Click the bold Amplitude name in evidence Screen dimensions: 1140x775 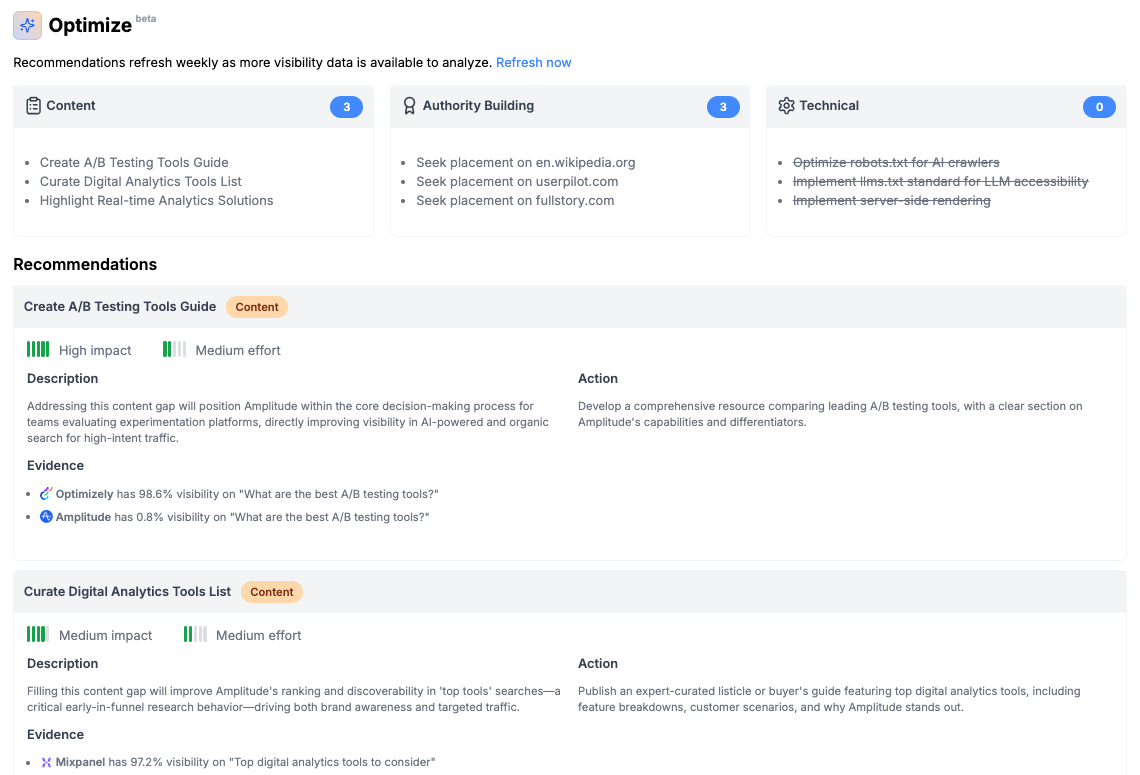84,518
